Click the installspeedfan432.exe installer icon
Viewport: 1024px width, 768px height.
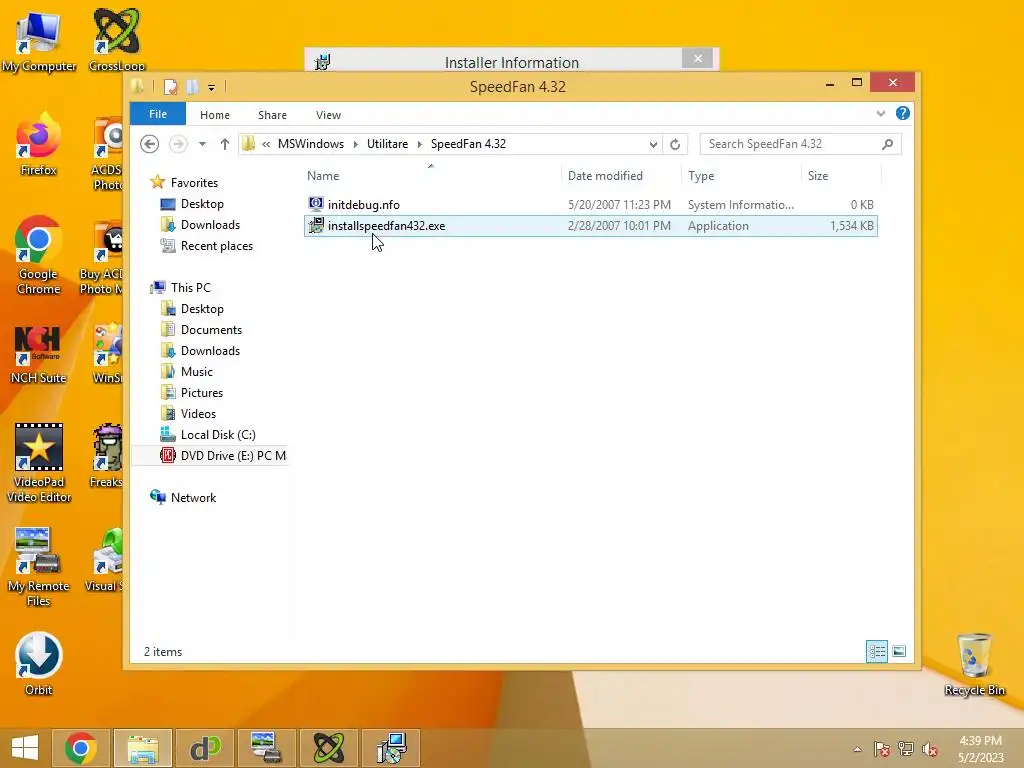pyautogui.click(x=316, y=225)
